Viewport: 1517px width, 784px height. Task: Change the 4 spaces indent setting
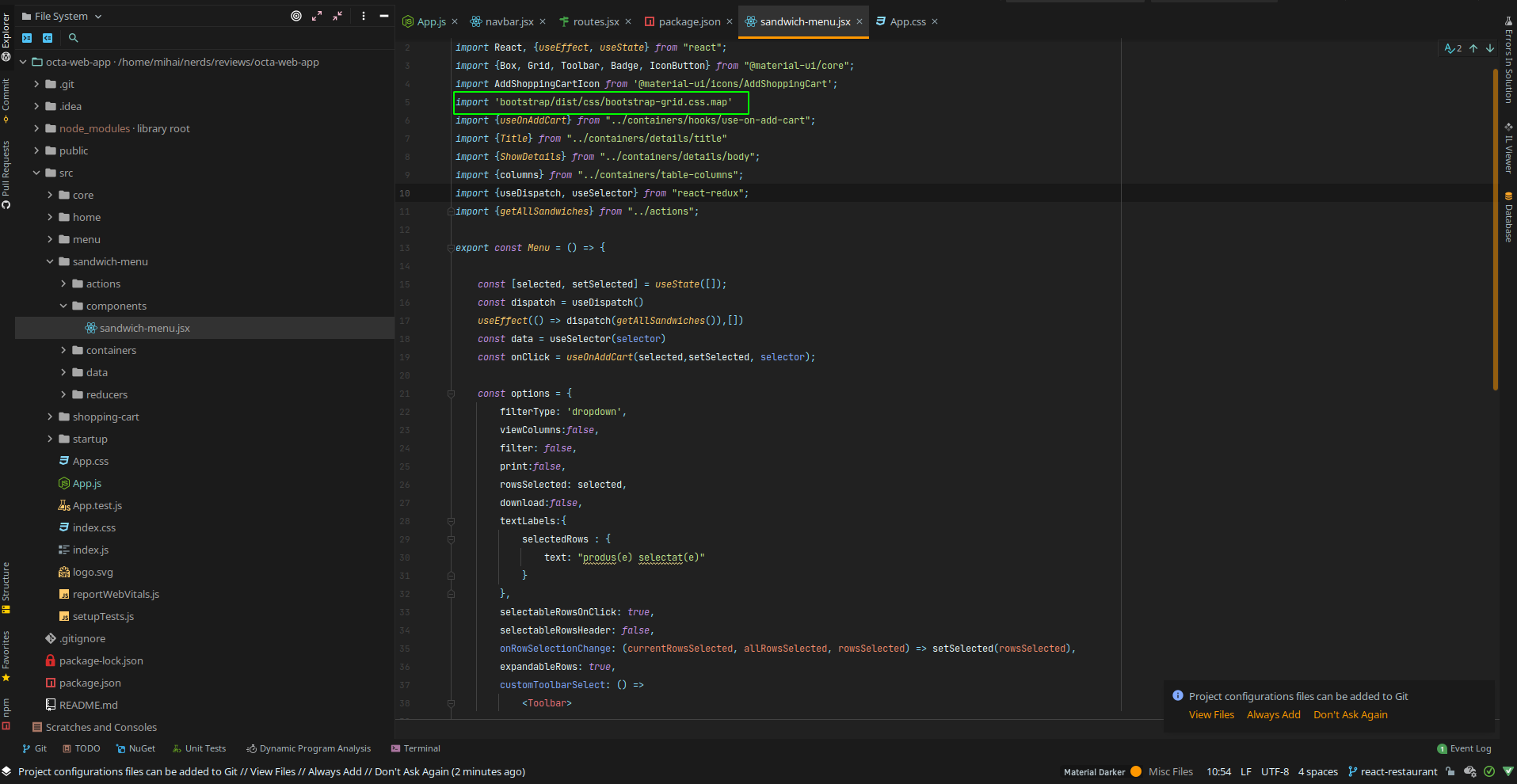pyautogui.click(x=1317, y=772)
